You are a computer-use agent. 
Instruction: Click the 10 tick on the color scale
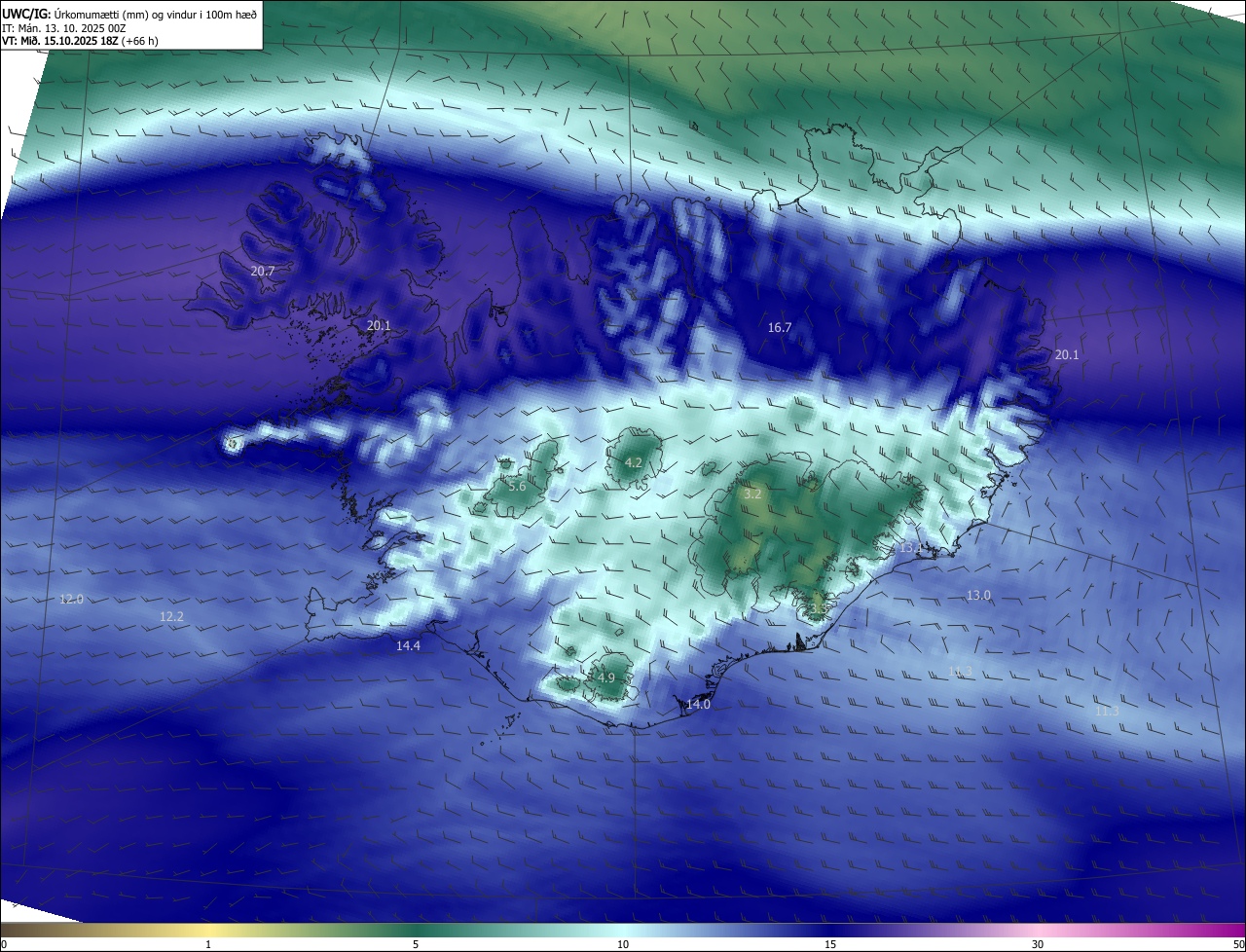(623, 944)
